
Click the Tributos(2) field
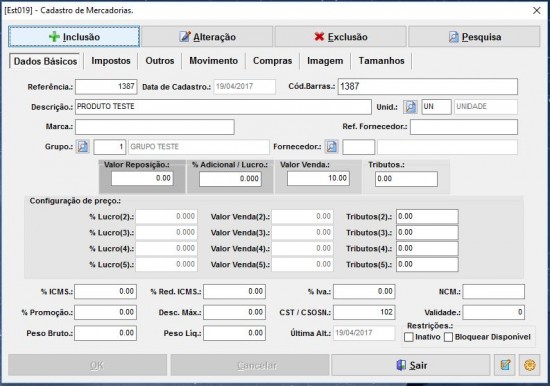(x=427, y=217)
